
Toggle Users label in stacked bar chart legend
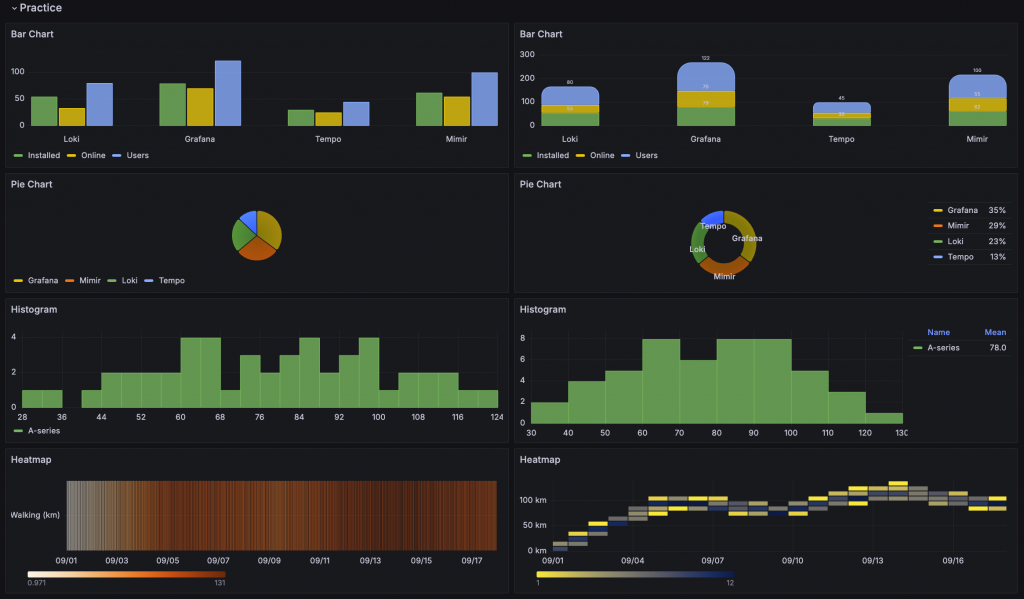[x=647, y=155]
